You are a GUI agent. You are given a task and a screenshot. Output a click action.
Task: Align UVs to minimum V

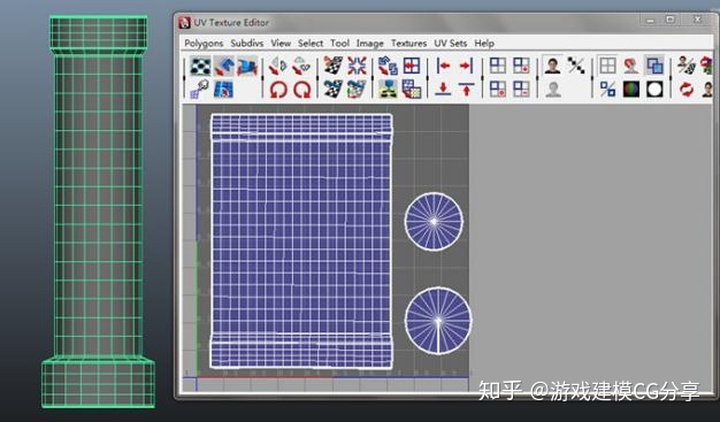443,89
